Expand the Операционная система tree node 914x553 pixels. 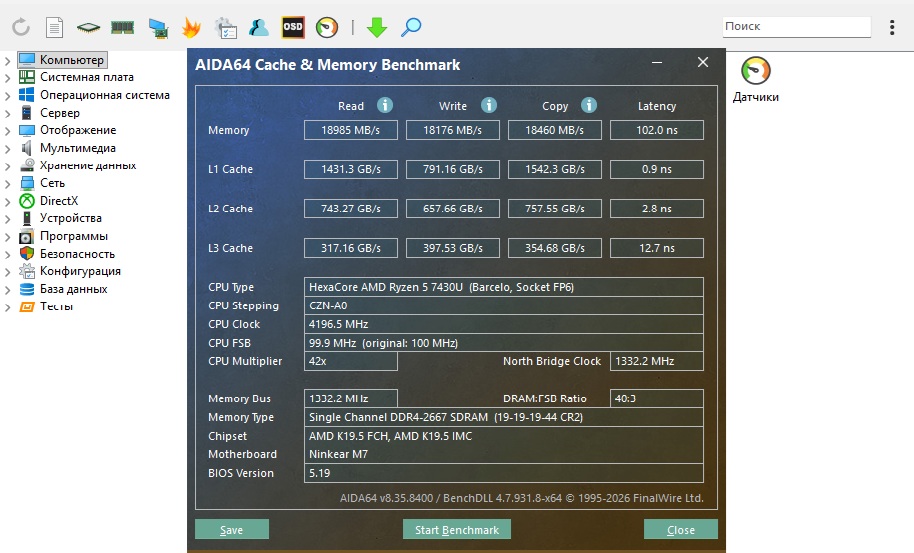pyautogui.click(x=8, y=96)
